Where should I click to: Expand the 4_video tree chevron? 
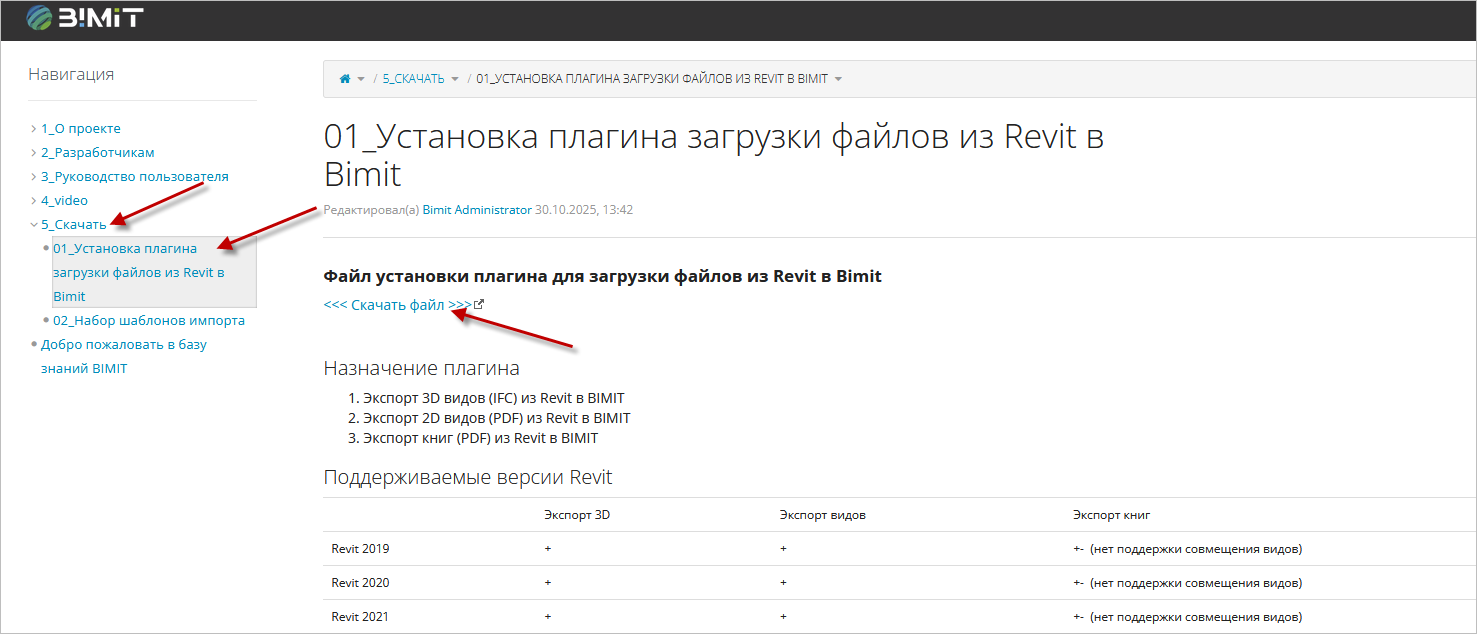click(33, 201)
